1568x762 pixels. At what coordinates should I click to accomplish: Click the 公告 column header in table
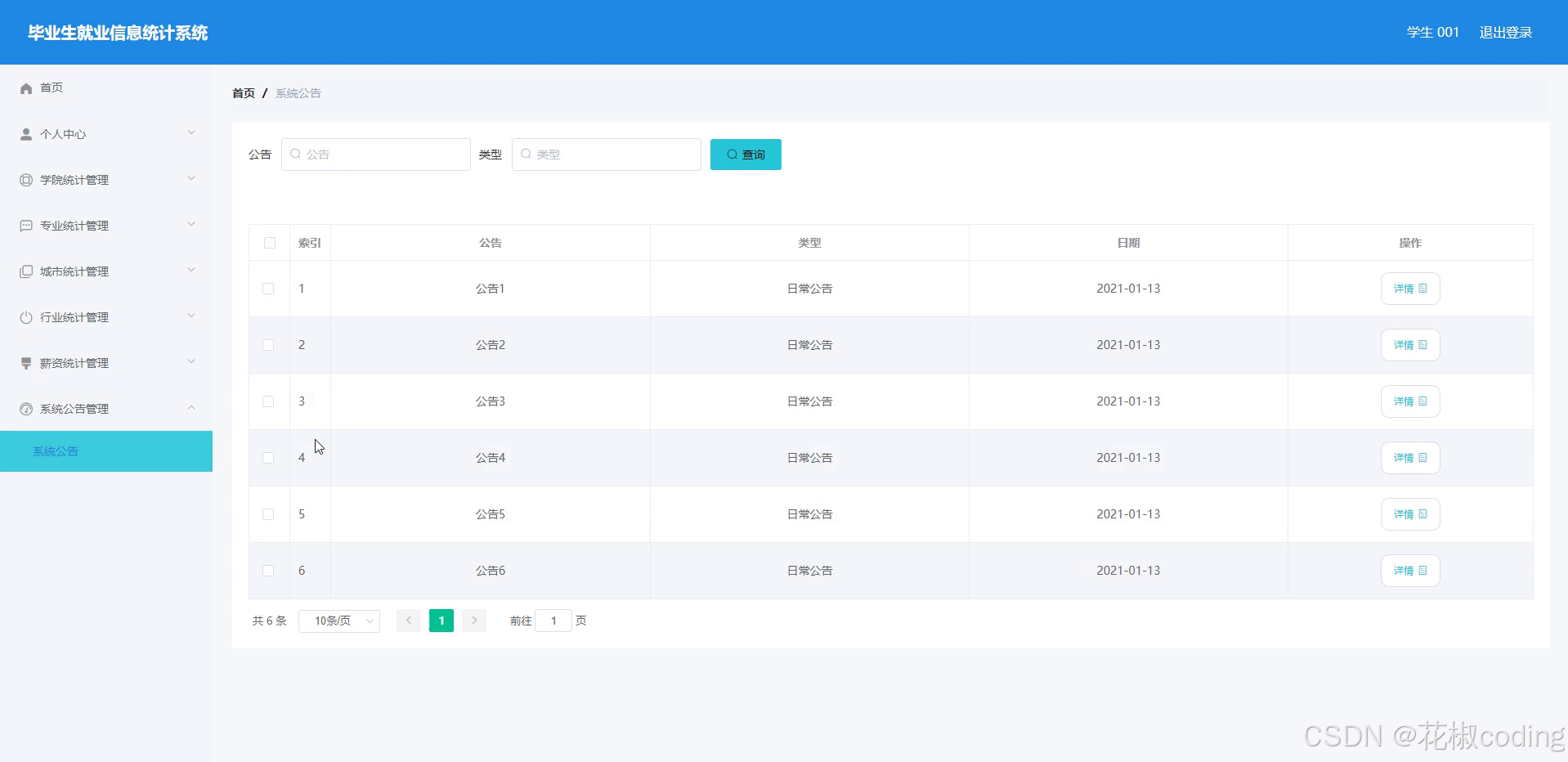coord(491,243)
